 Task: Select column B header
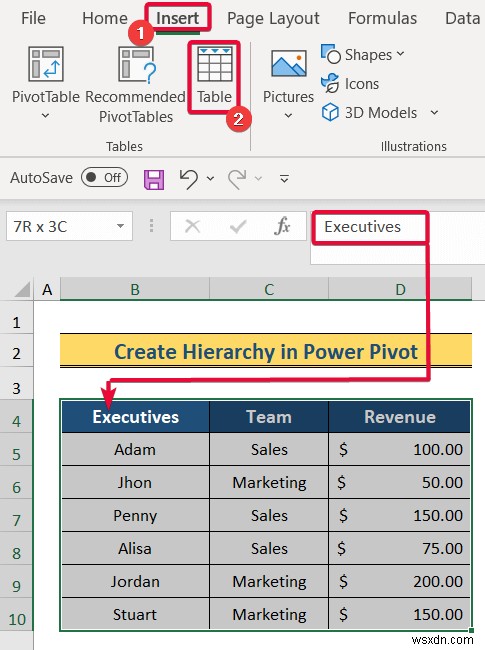click(135, 289)
